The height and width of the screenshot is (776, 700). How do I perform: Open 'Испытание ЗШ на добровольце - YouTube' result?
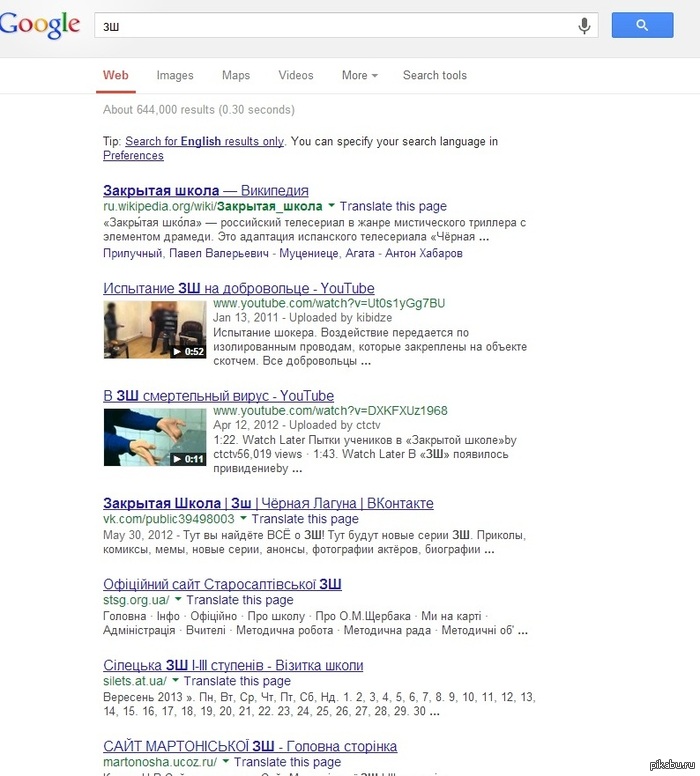(239, 288)
